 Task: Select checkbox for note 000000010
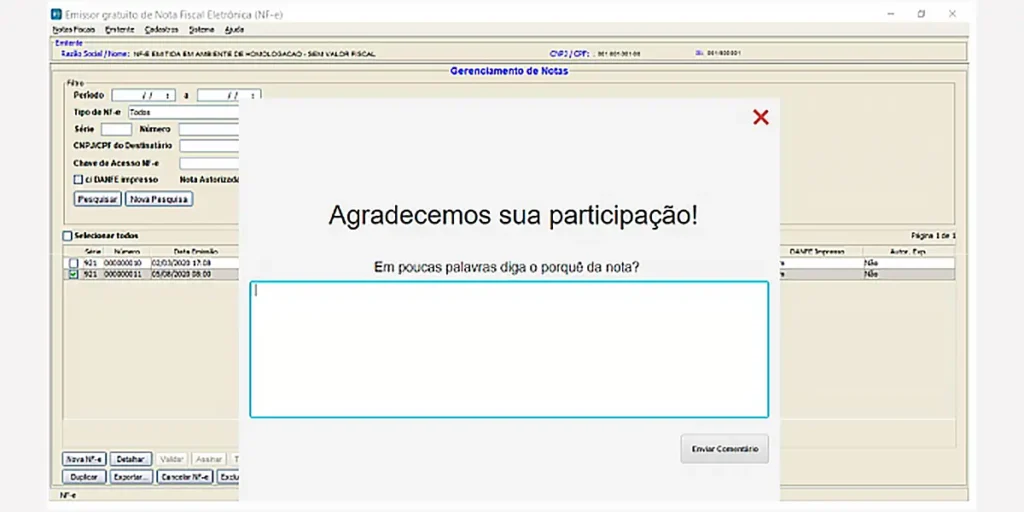pyautogui.click(x=73, y=263)
